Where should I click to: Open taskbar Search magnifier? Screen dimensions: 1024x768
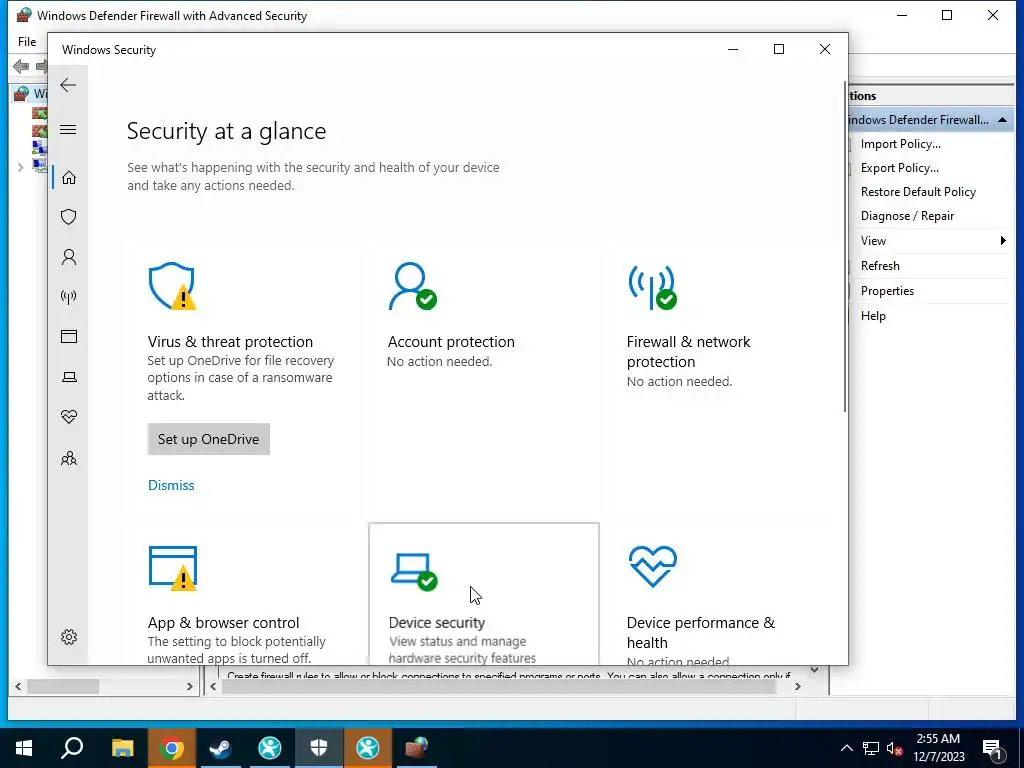click(x=72, y=748)
